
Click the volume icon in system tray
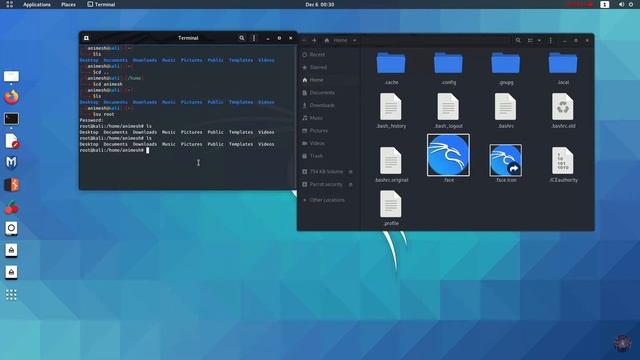[621, 4]
